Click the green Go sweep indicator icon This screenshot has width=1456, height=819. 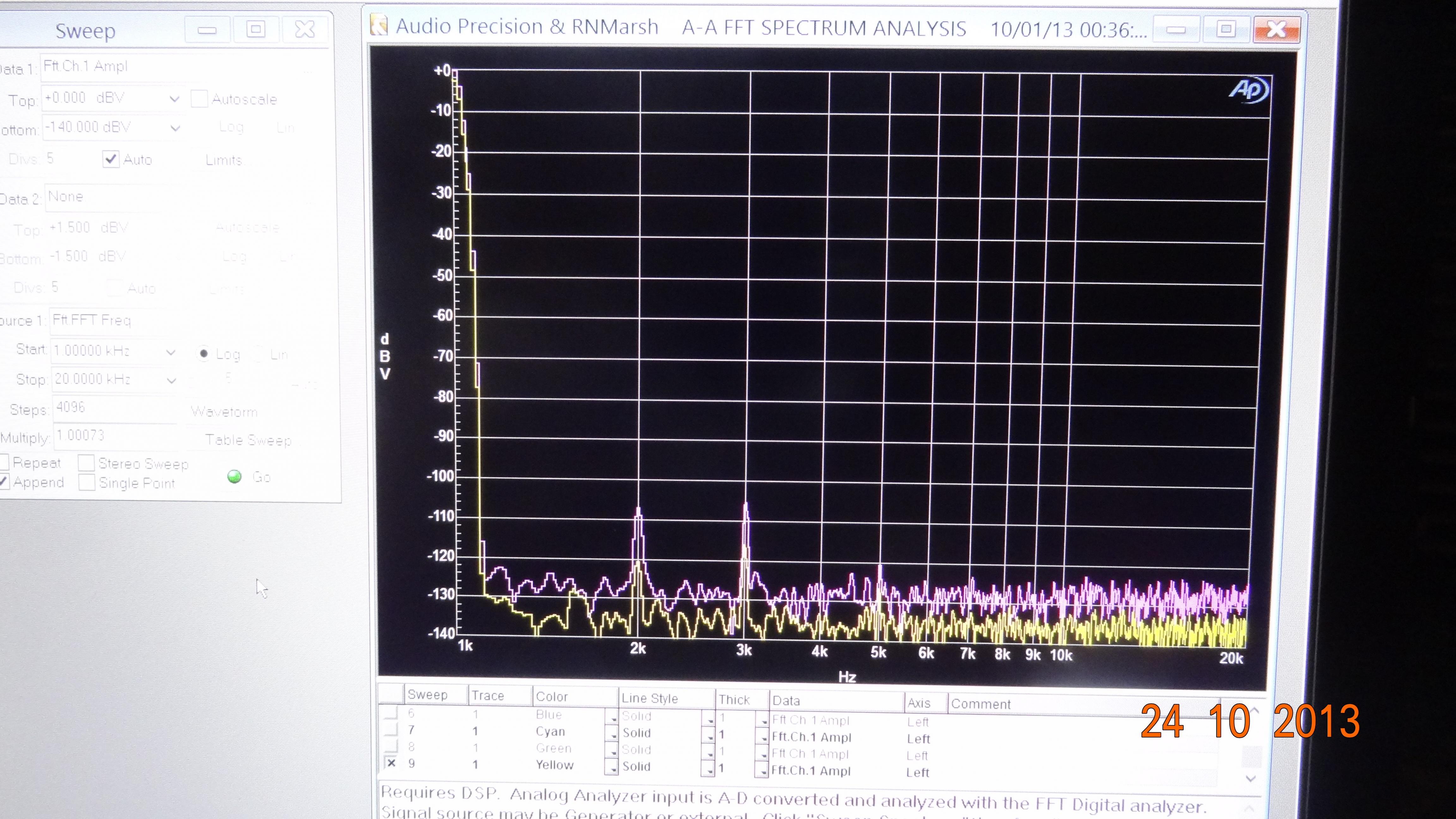point(235,476)
